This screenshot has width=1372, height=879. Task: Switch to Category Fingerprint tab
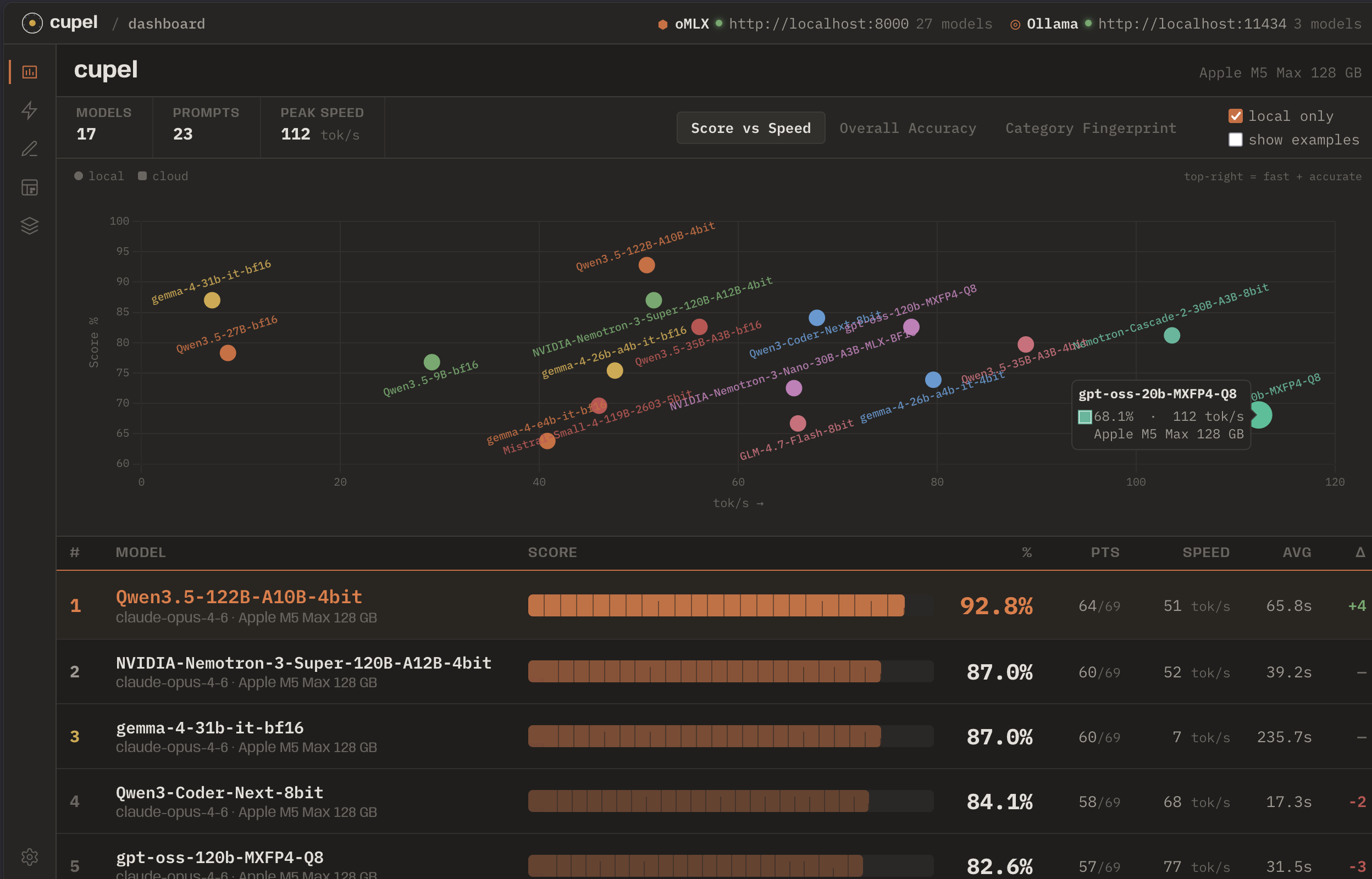pos(1091,129)
